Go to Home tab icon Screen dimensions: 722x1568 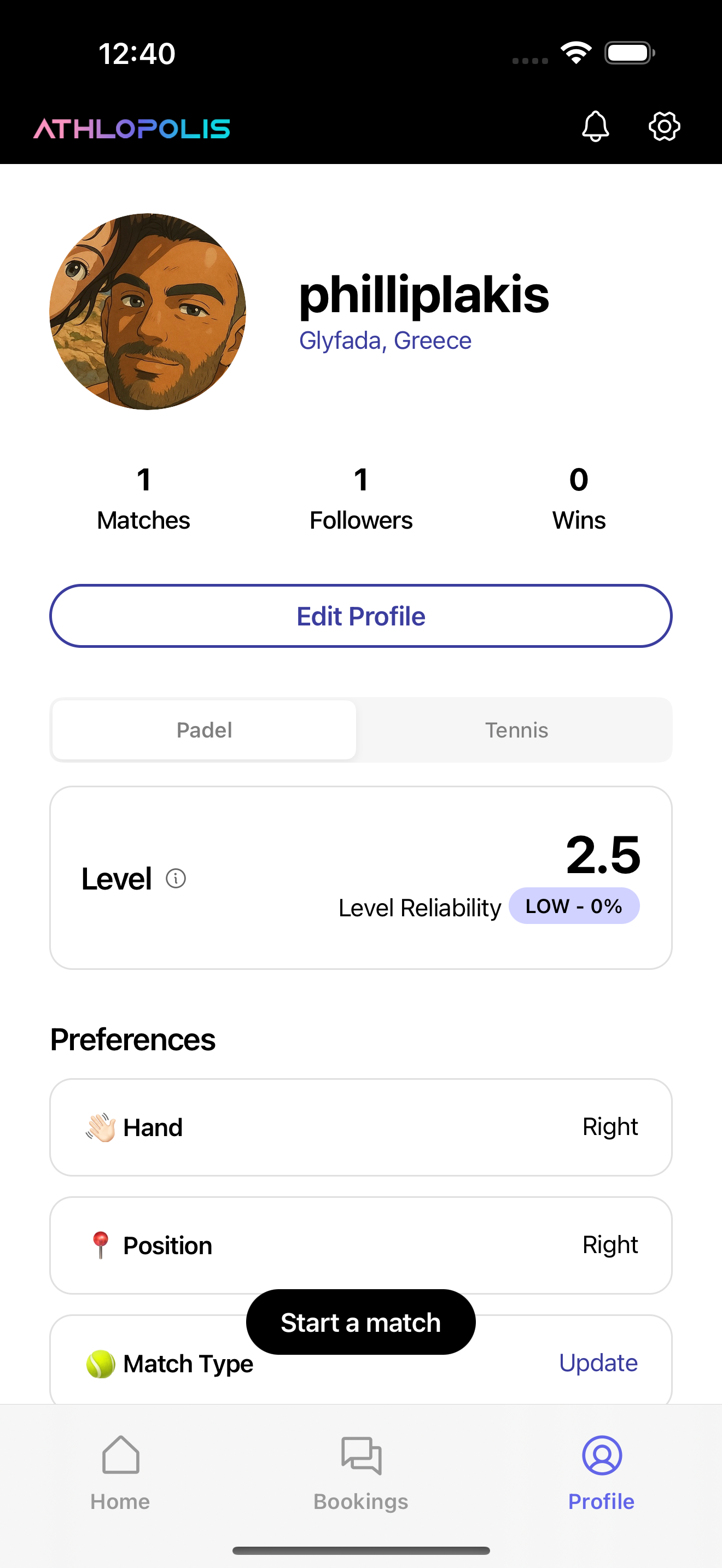coord(120,1455)
